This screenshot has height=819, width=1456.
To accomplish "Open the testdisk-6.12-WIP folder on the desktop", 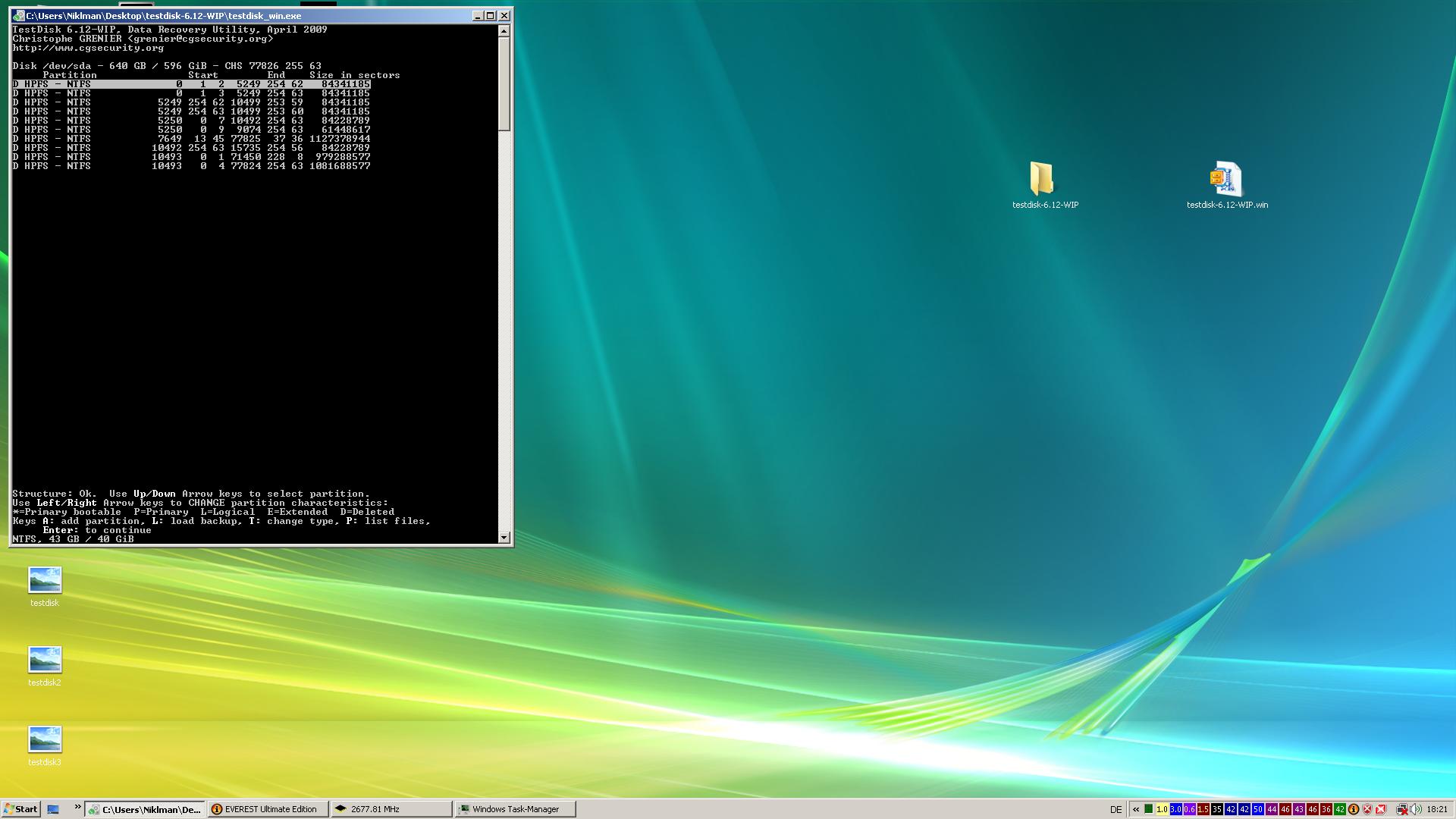I will coord(1043,180).
